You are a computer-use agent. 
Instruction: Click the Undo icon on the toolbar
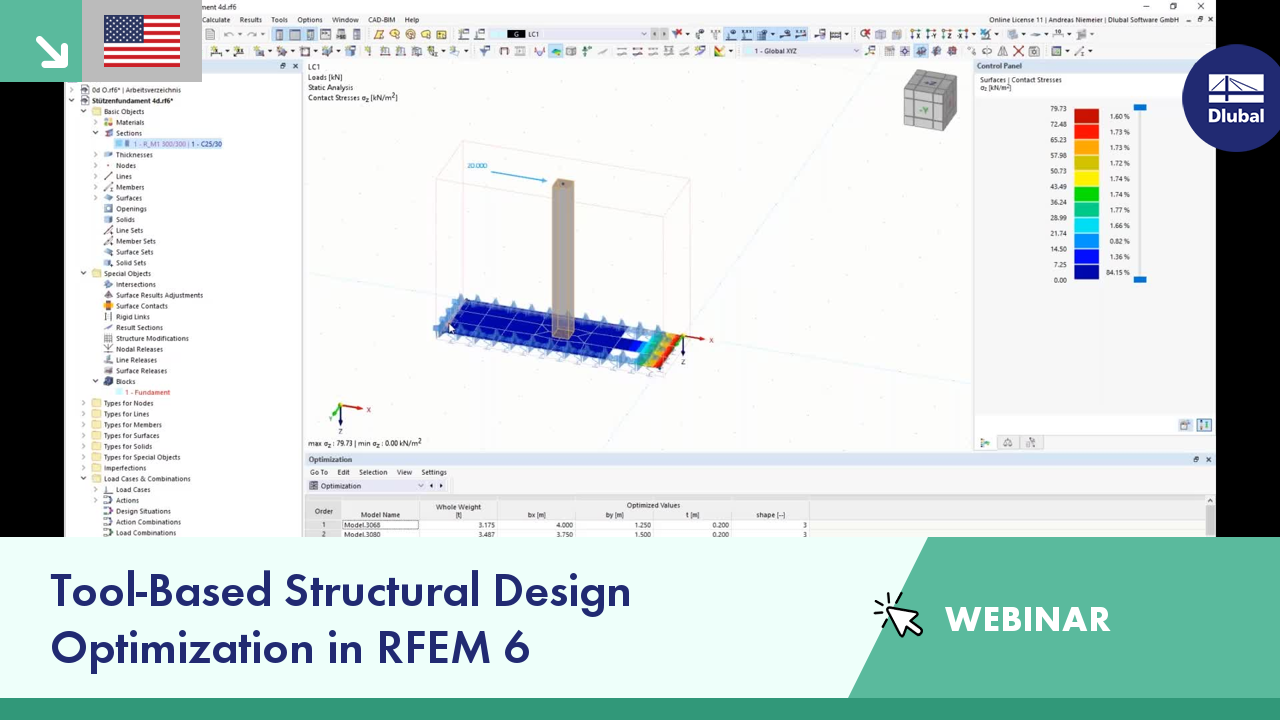click(x=227, y=33)
